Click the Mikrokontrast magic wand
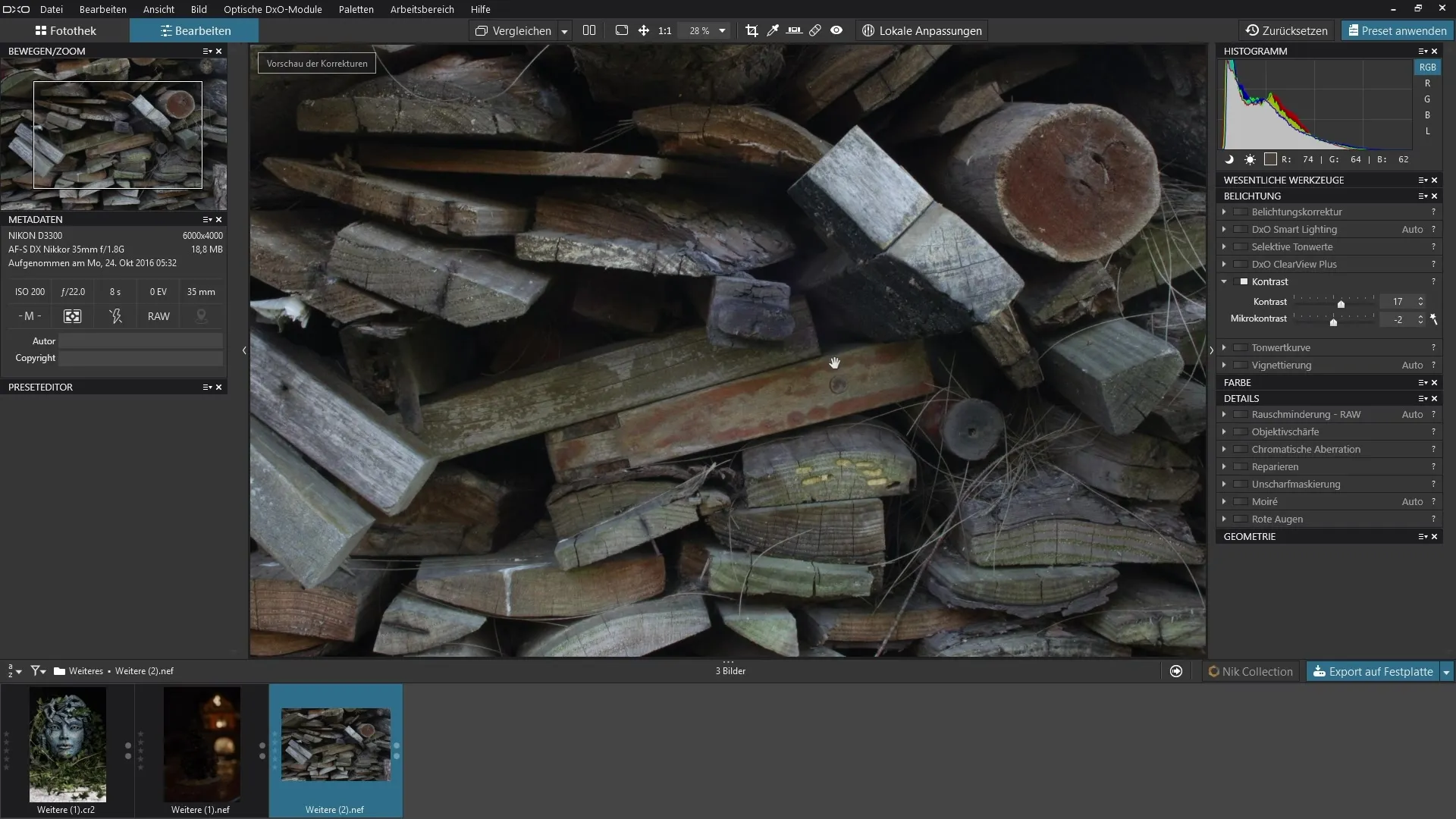The width and height of the screenshot is (1456, 819). click(1433, 319)
